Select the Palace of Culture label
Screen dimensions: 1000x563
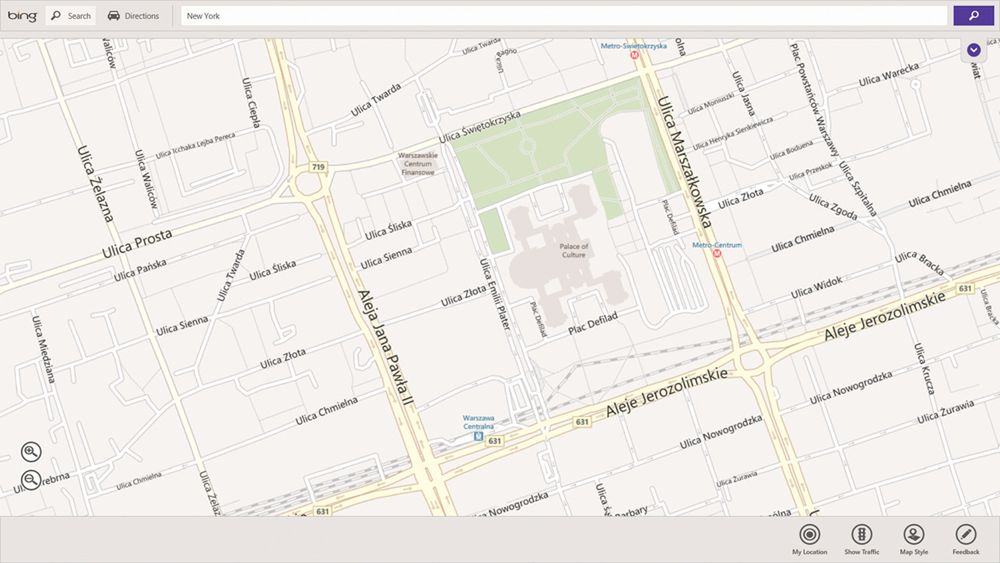tap(573, 251)
